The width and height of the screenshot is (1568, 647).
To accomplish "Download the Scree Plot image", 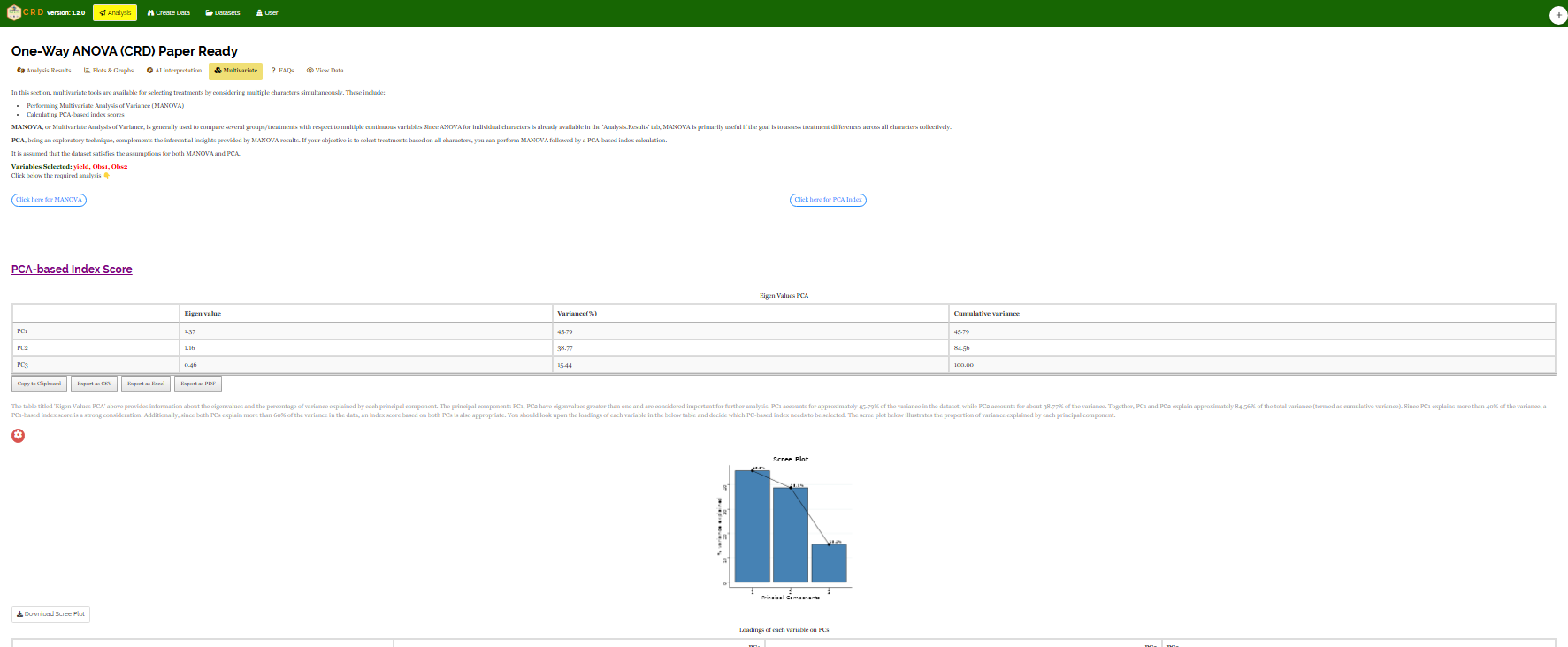I will click(50, 614).
